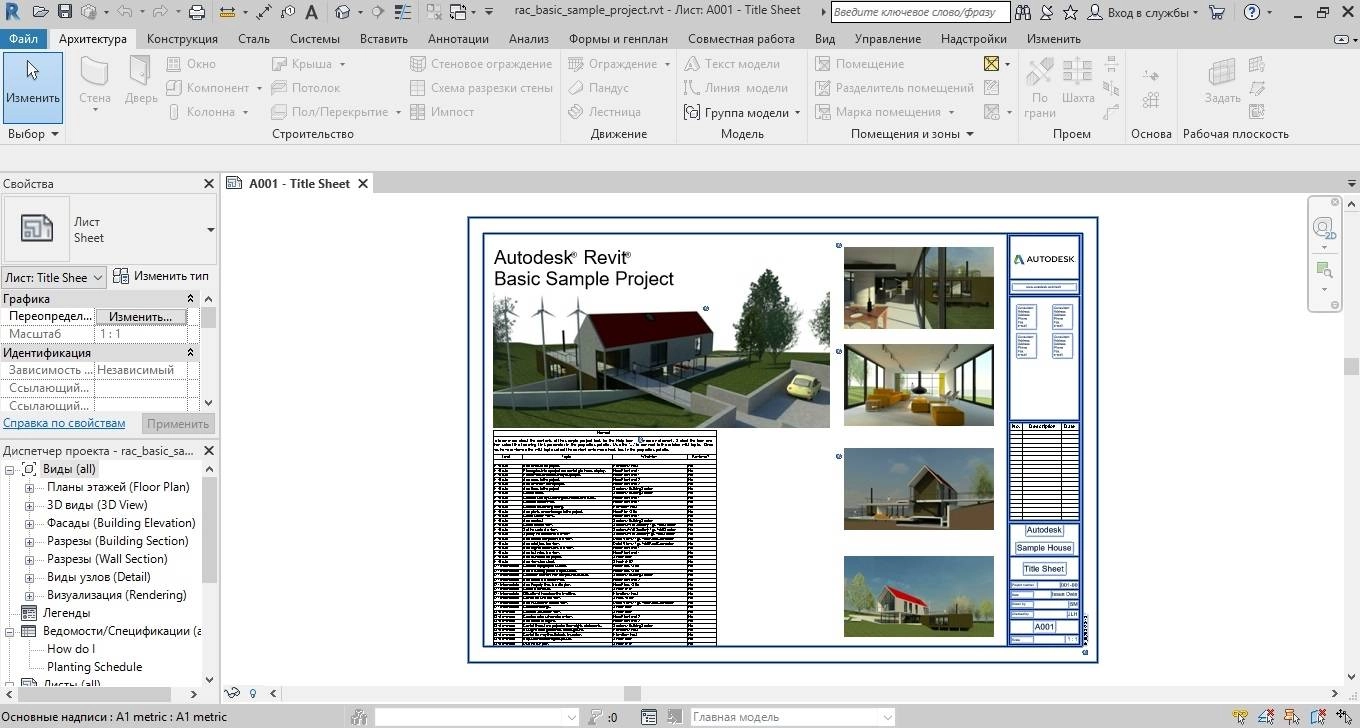Open the Autodesk App Store cart icon
The height and width of the screenshot is (728, 1360).
(1217, 12)
